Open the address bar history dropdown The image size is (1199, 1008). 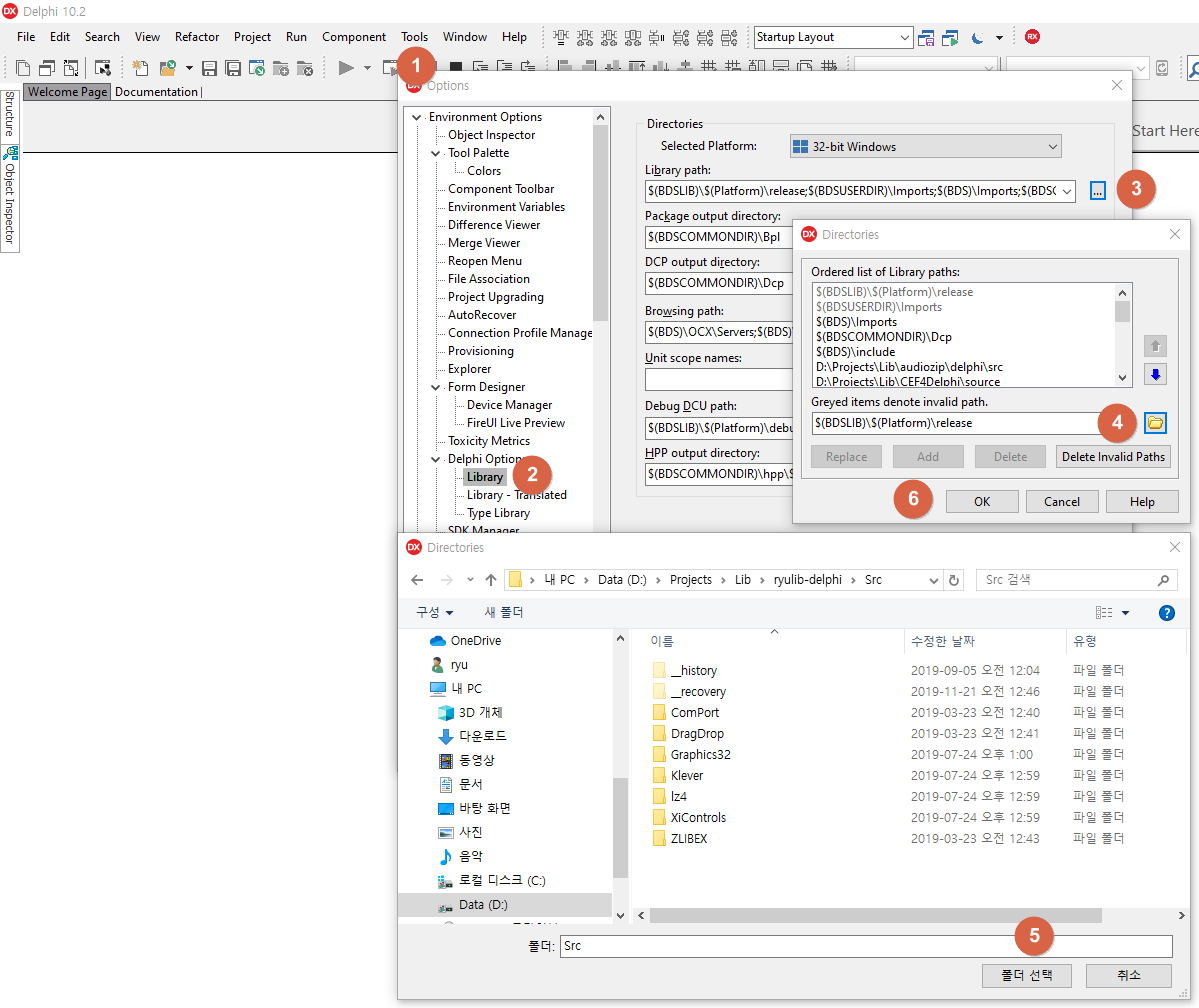pyautogui.click(x=933, y=580)
